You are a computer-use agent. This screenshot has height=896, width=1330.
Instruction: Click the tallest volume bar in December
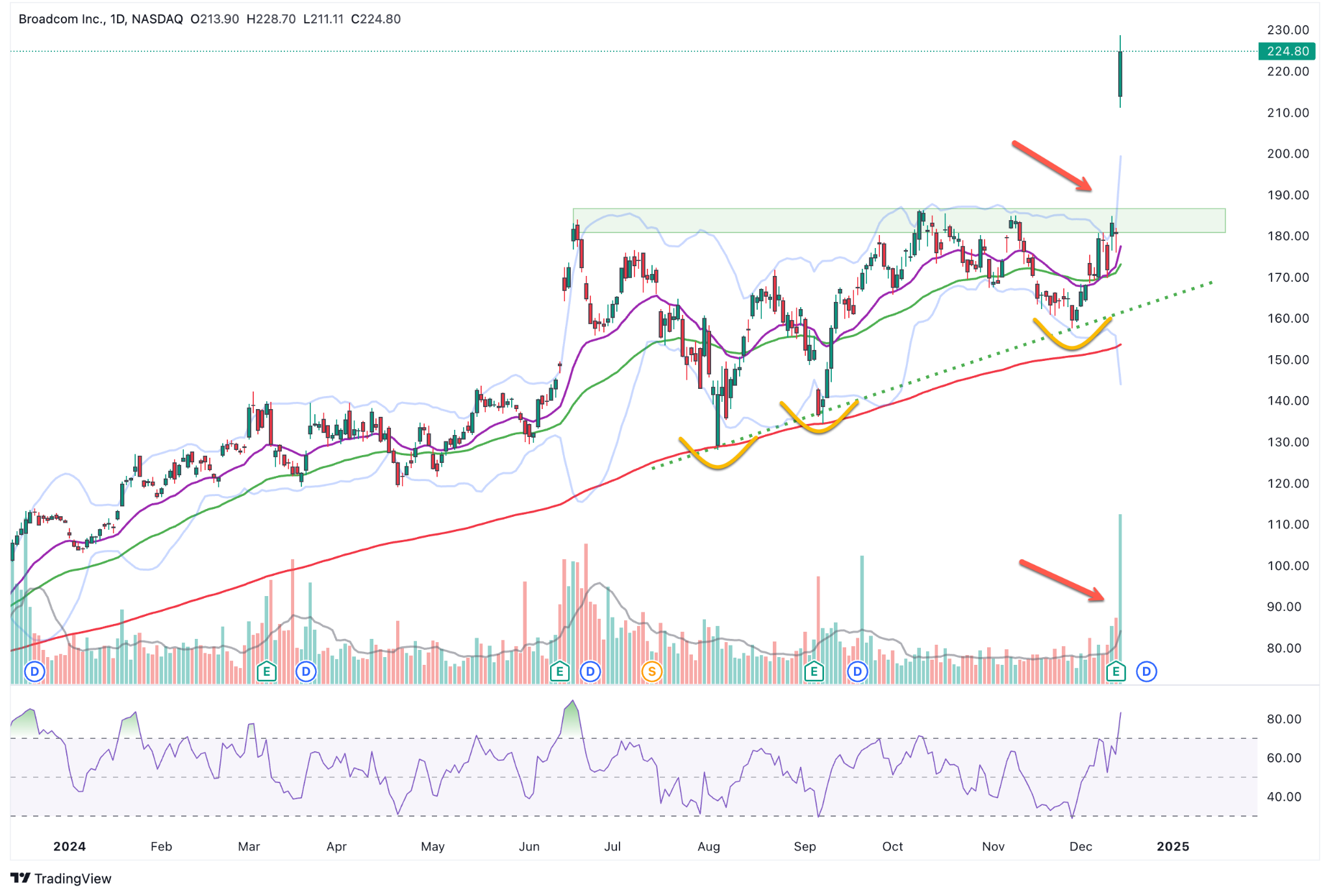[1120, 599]
